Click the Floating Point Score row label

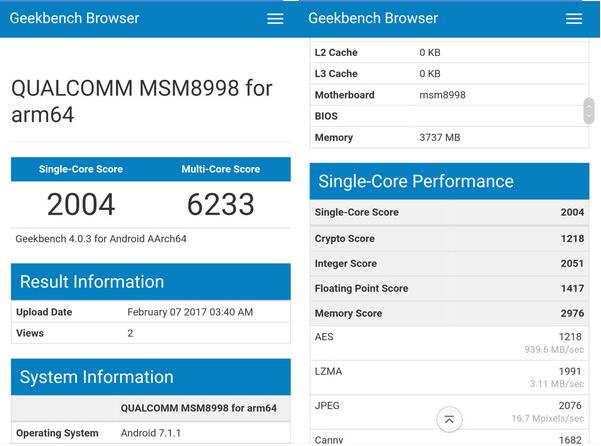pos(361,289)
